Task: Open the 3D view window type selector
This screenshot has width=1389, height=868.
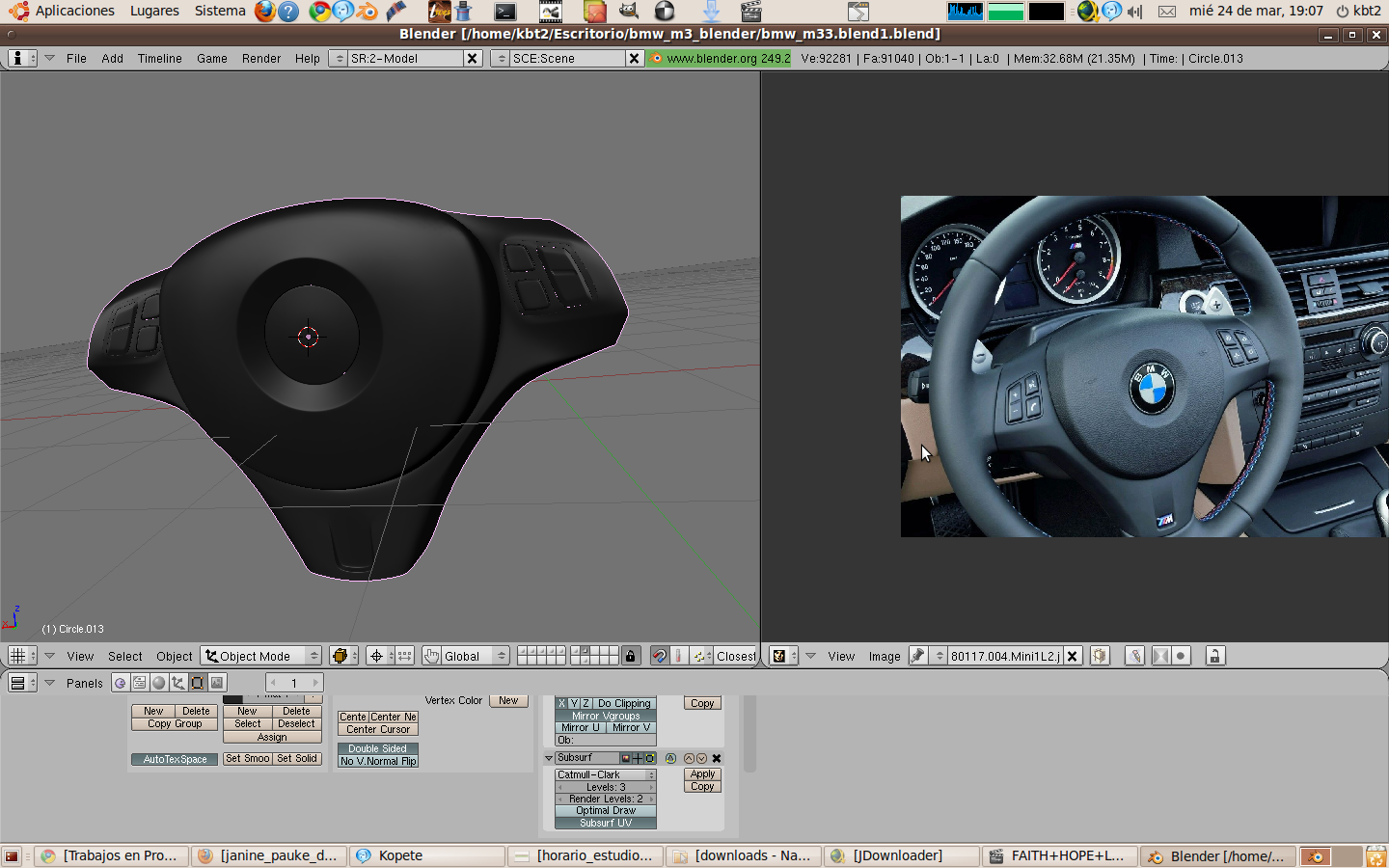Action: point(22,656)
